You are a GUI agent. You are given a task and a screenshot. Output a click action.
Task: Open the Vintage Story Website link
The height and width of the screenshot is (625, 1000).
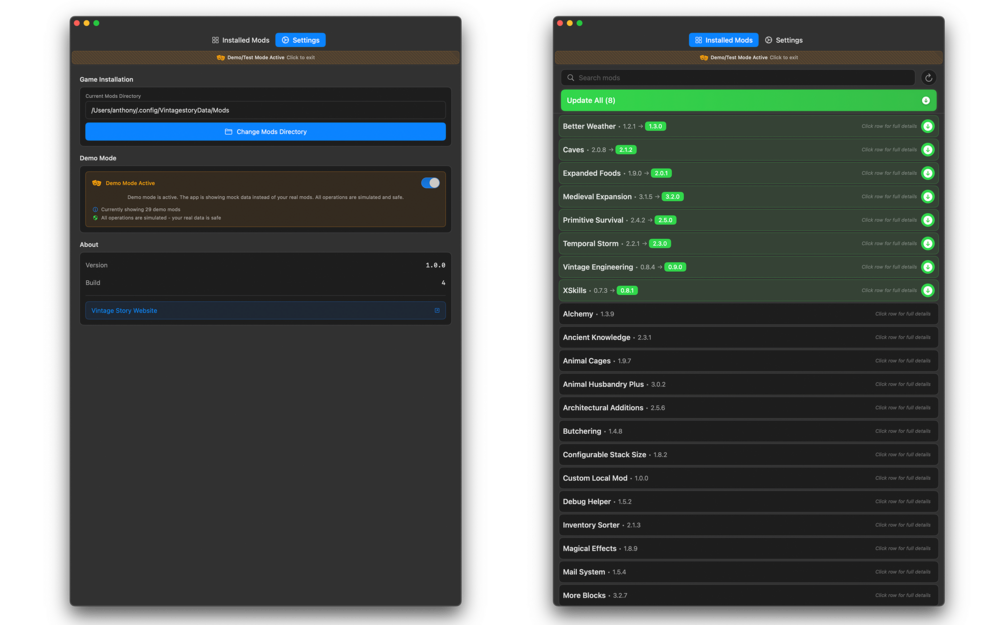coord(265,311)
